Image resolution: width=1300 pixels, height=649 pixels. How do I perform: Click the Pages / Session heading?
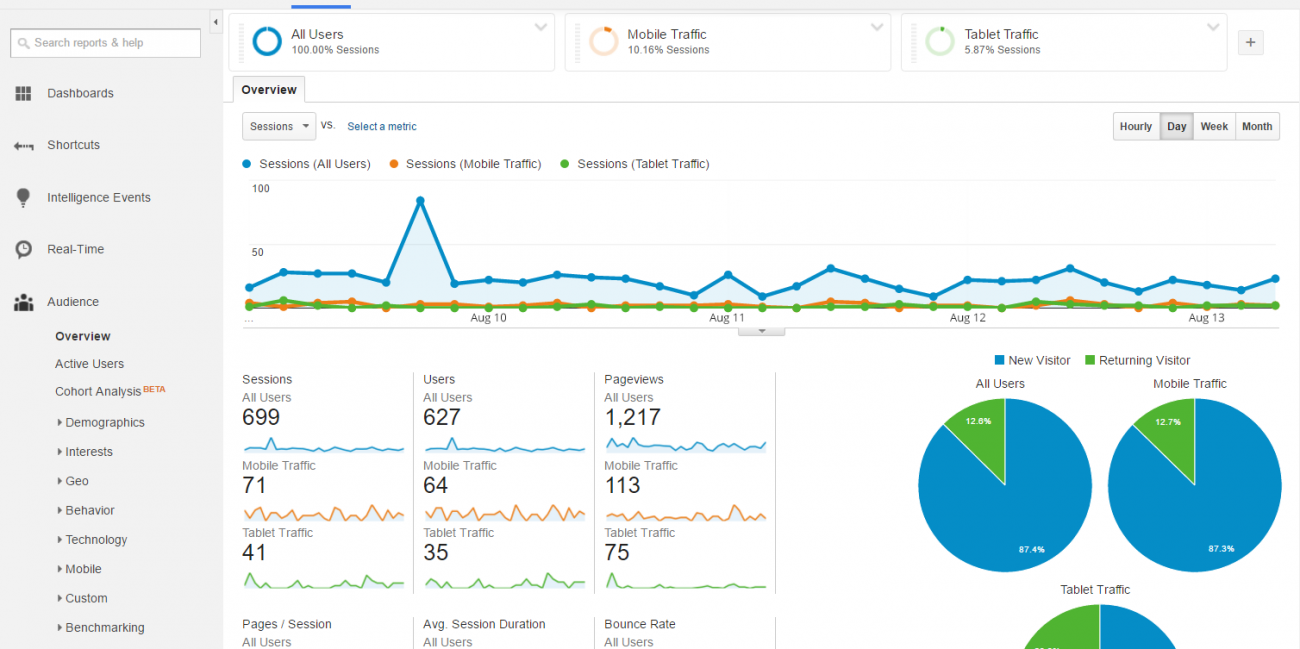pyautogui.click(x=287, y=624)
